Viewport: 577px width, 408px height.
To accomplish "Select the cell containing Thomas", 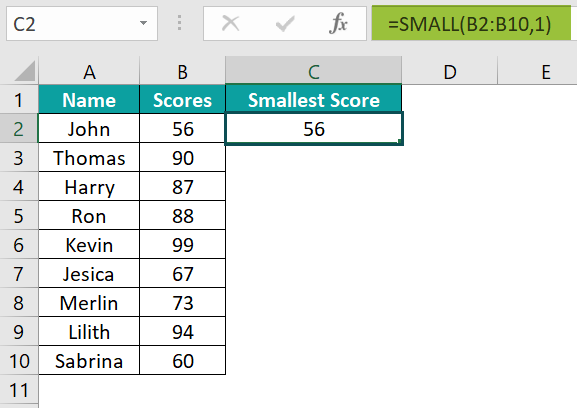I will (89, 158).
